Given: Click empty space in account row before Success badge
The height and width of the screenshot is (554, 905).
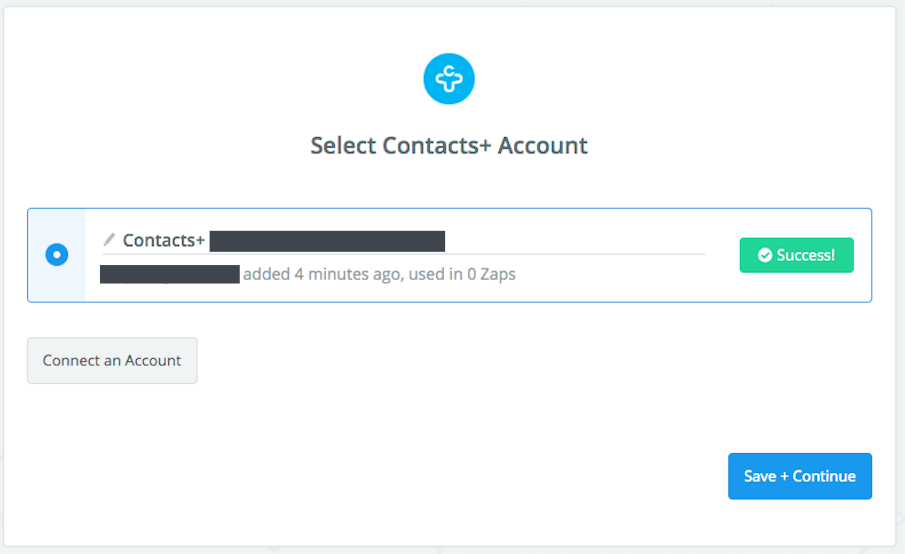Looking at the screenshot, I should 620,280.
